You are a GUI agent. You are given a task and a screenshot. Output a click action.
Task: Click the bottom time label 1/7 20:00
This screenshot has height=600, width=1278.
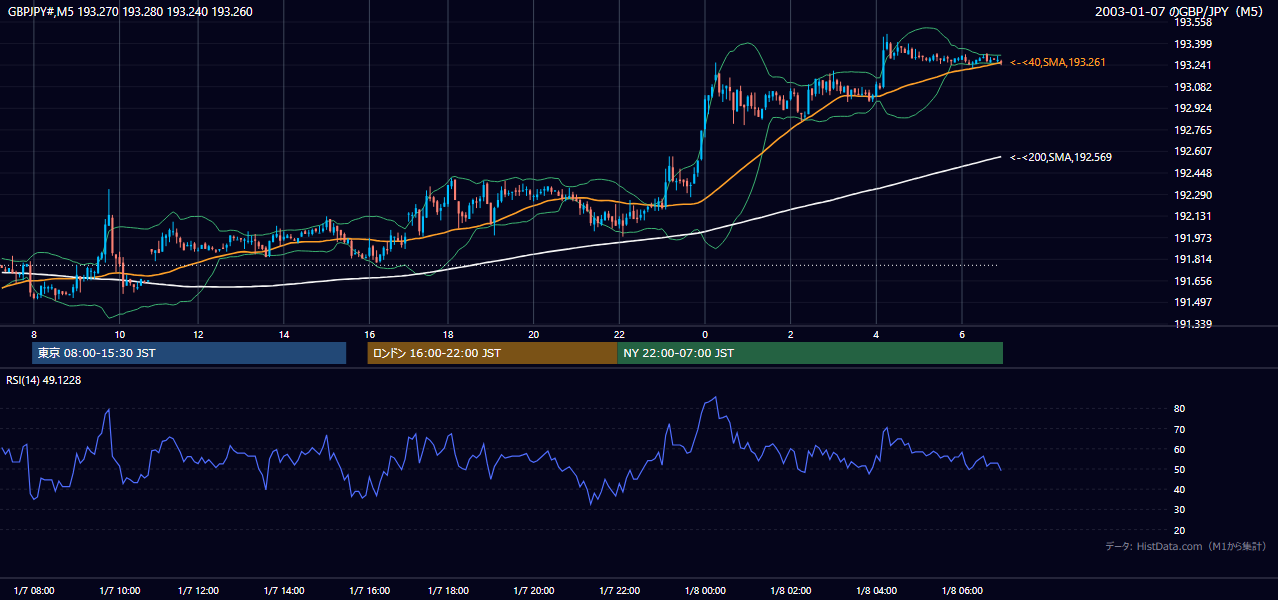533,591
